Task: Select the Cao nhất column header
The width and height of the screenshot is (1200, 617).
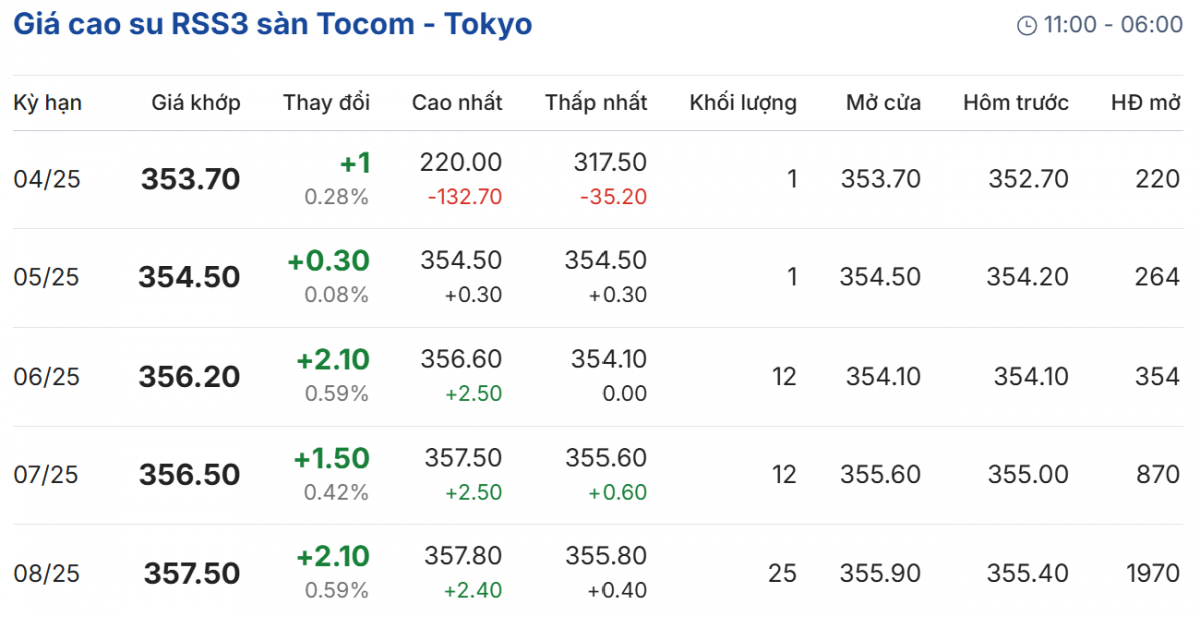Action: (457, 102)
